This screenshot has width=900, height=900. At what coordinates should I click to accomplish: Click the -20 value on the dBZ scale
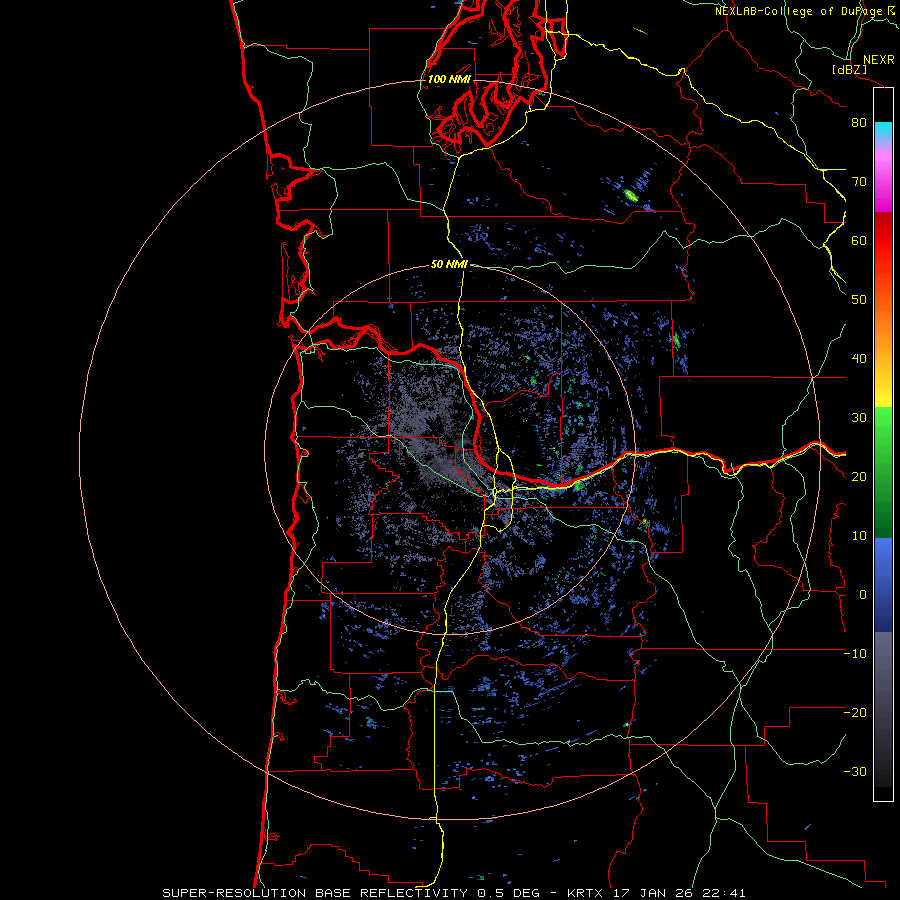point(855,713)
